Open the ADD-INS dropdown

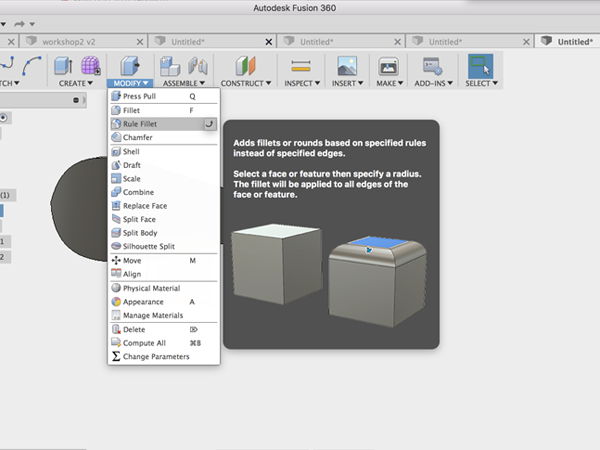tap(434, 83)
